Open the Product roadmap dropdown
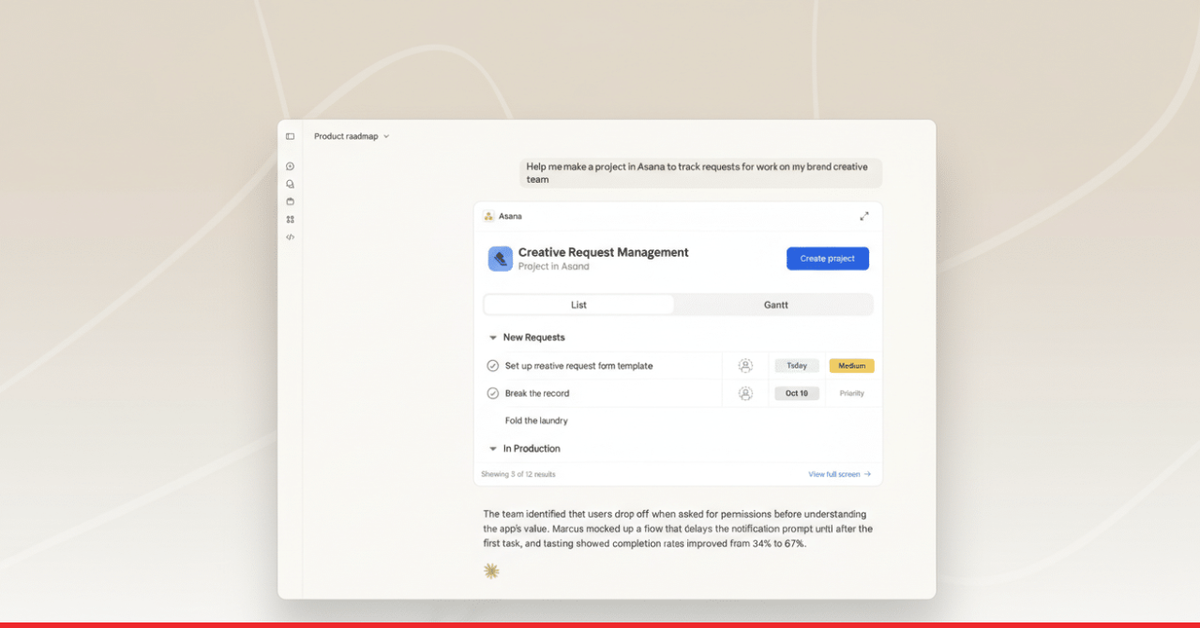This screenshot has width=1200, height=628. 351,136
